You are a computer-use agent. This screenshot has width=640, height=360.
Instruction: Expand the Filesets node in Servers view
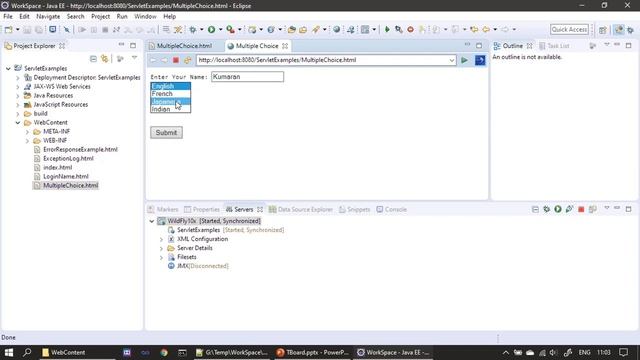point(161,258)
